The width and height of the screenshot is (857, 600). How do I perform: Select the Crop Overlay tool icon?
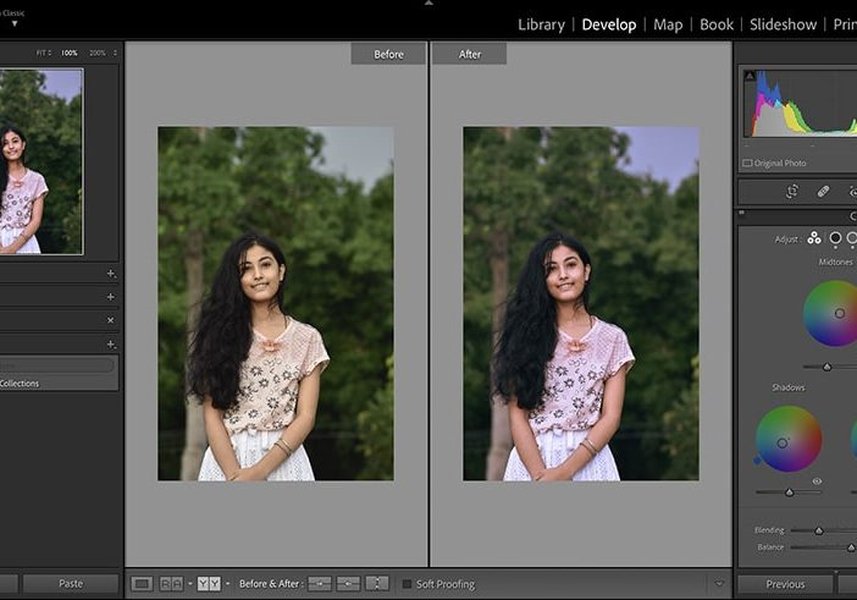(x=792, y=192)
